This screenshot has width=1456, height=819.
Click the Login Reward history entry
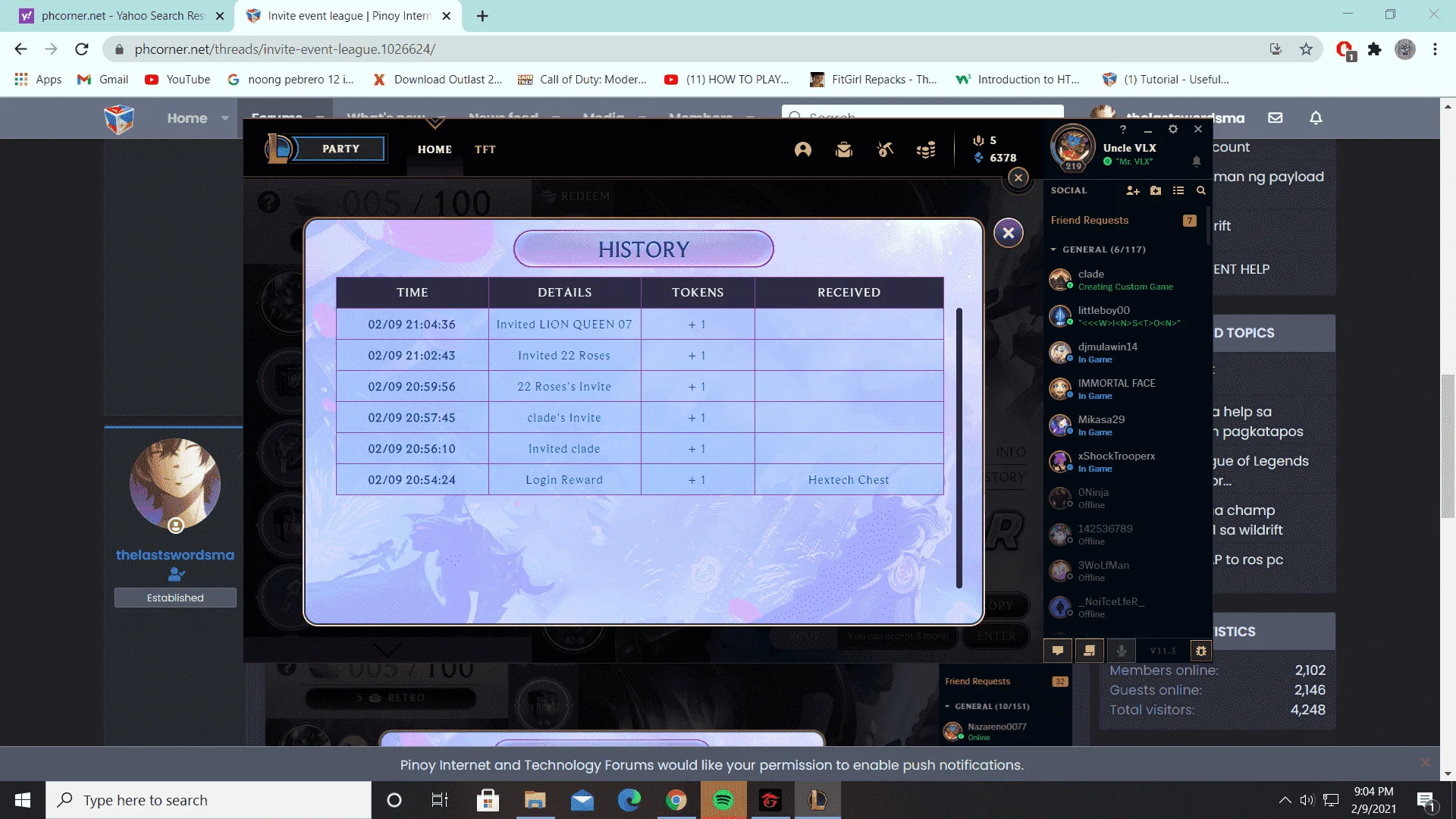pos(564,480)
